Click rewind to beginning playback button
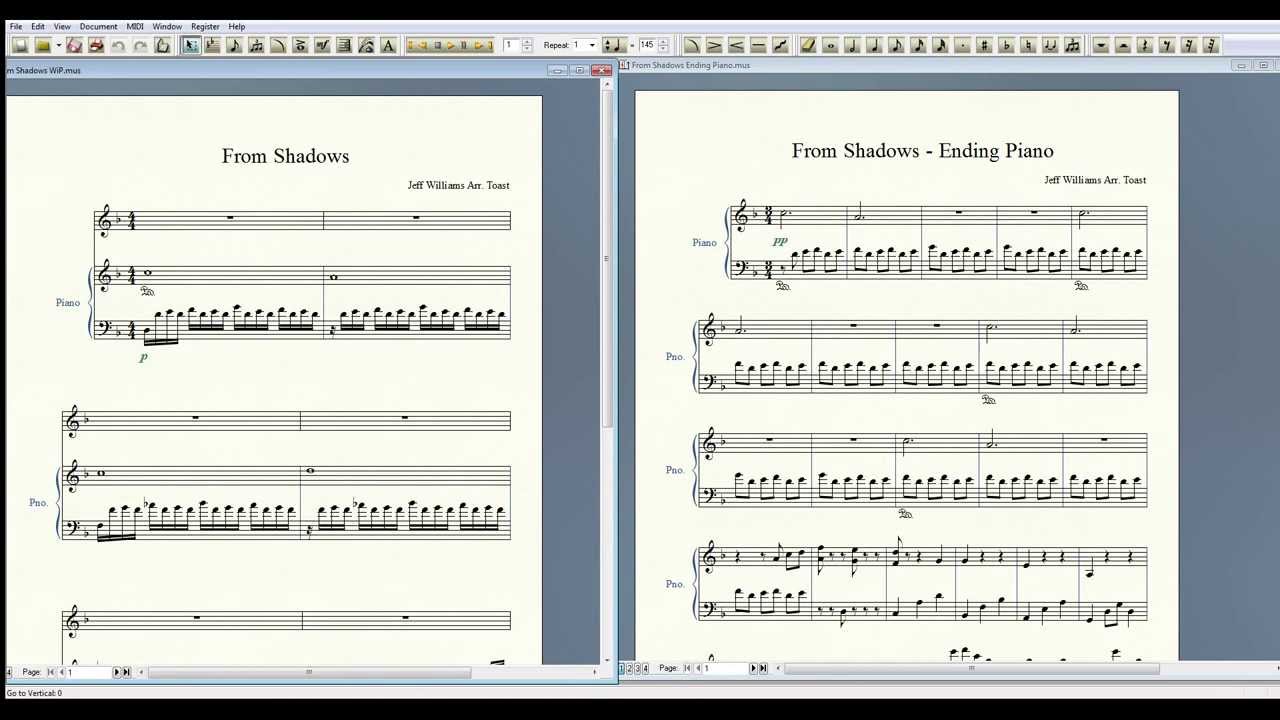Viewport: 1280px width, 720px height. point(413,45)
